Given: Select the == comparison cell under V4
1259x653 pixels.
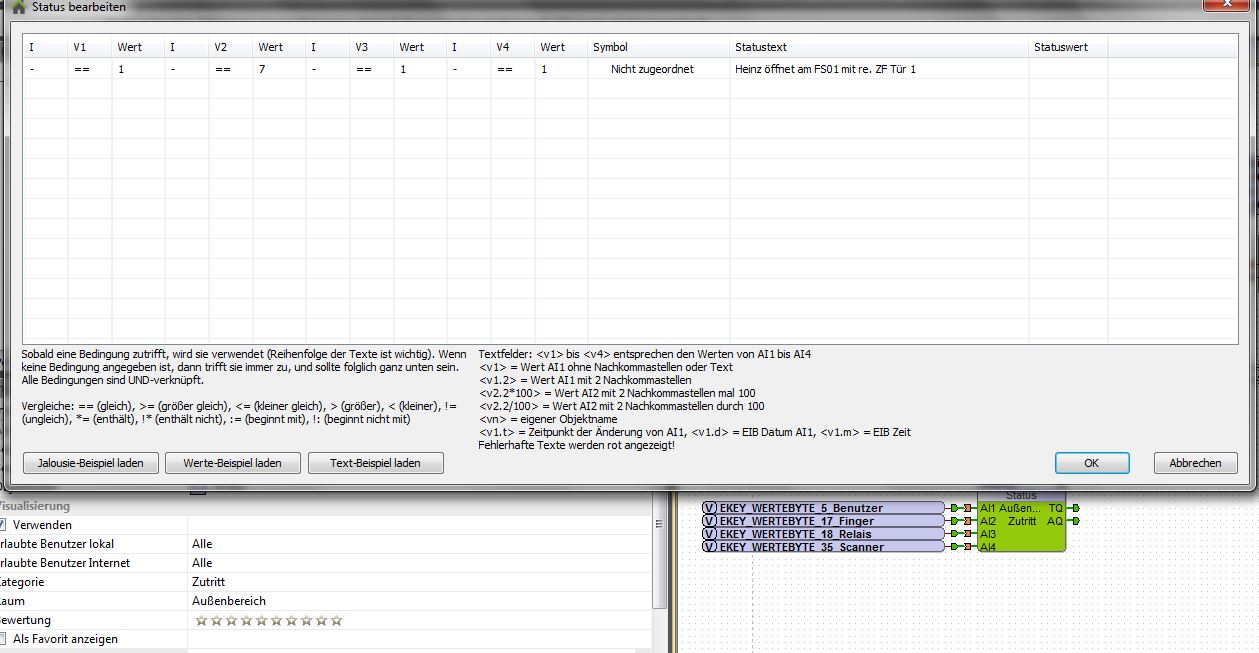Looking at the screenshot, I should pos(513,69).
